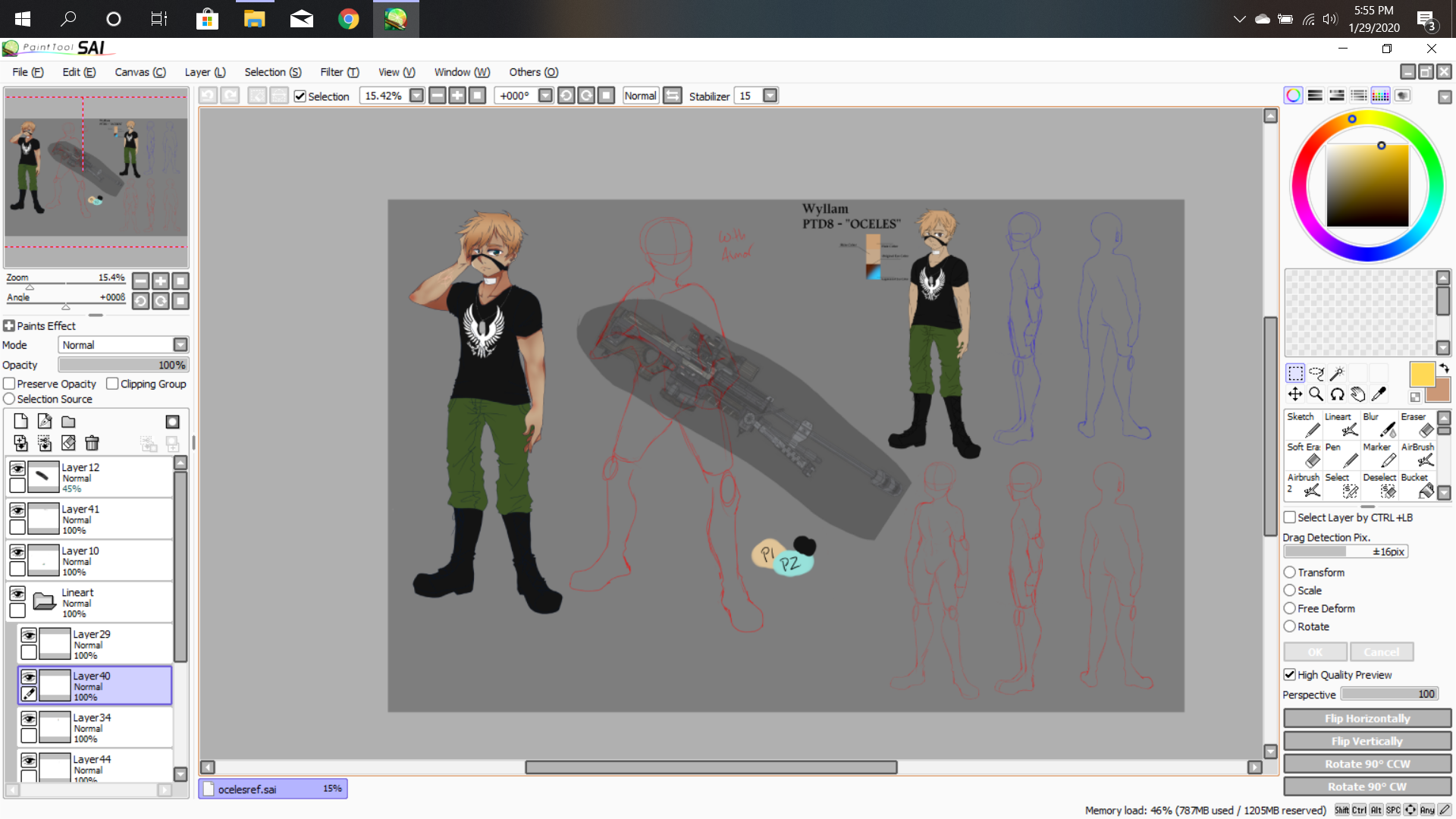The height and width of the screenshot is (819, 1456).
Task: Toggle the color wheel panel icon
Action: click(1294, 96)
